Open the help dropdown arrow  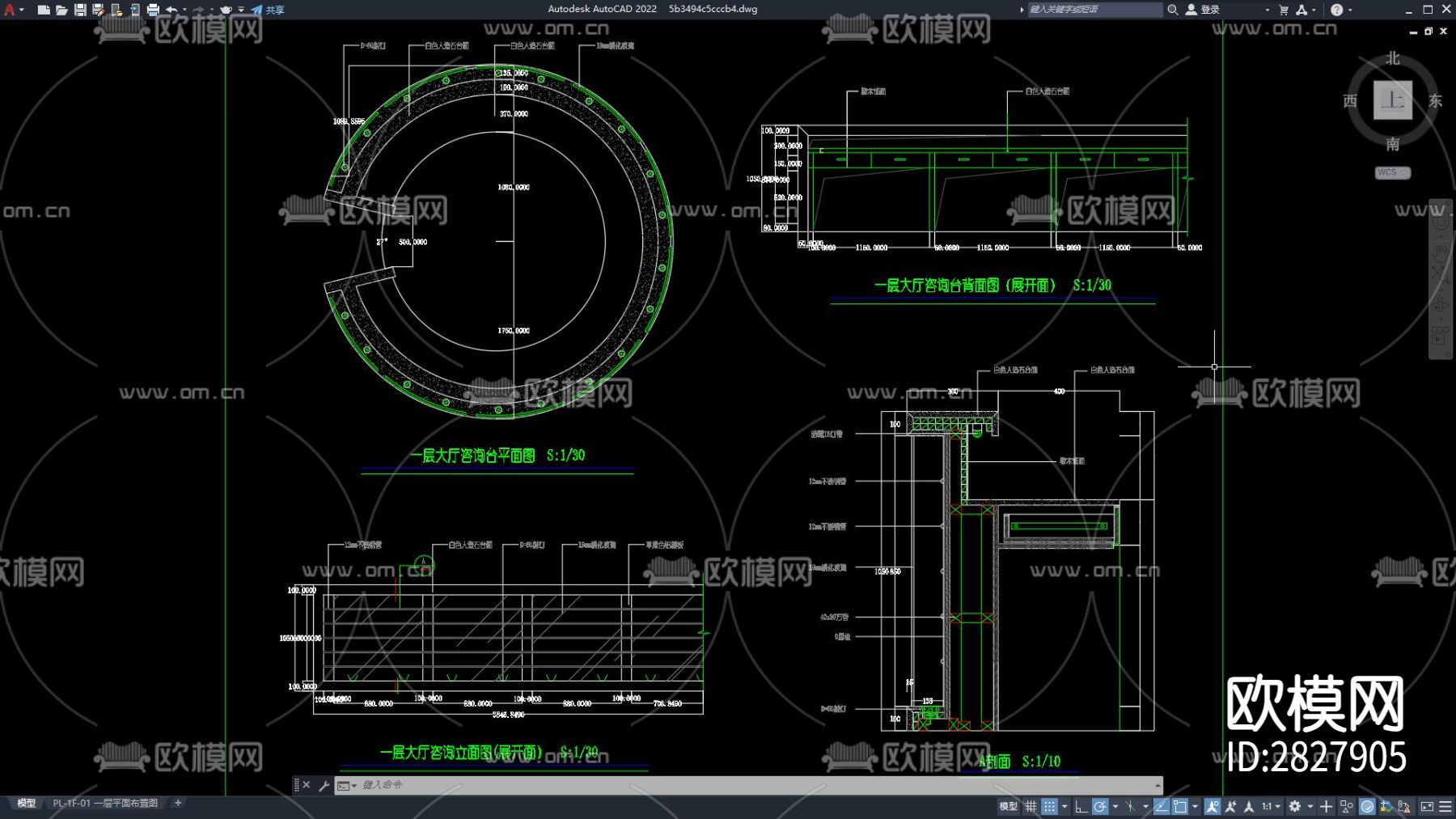[x=1350, y=10]
